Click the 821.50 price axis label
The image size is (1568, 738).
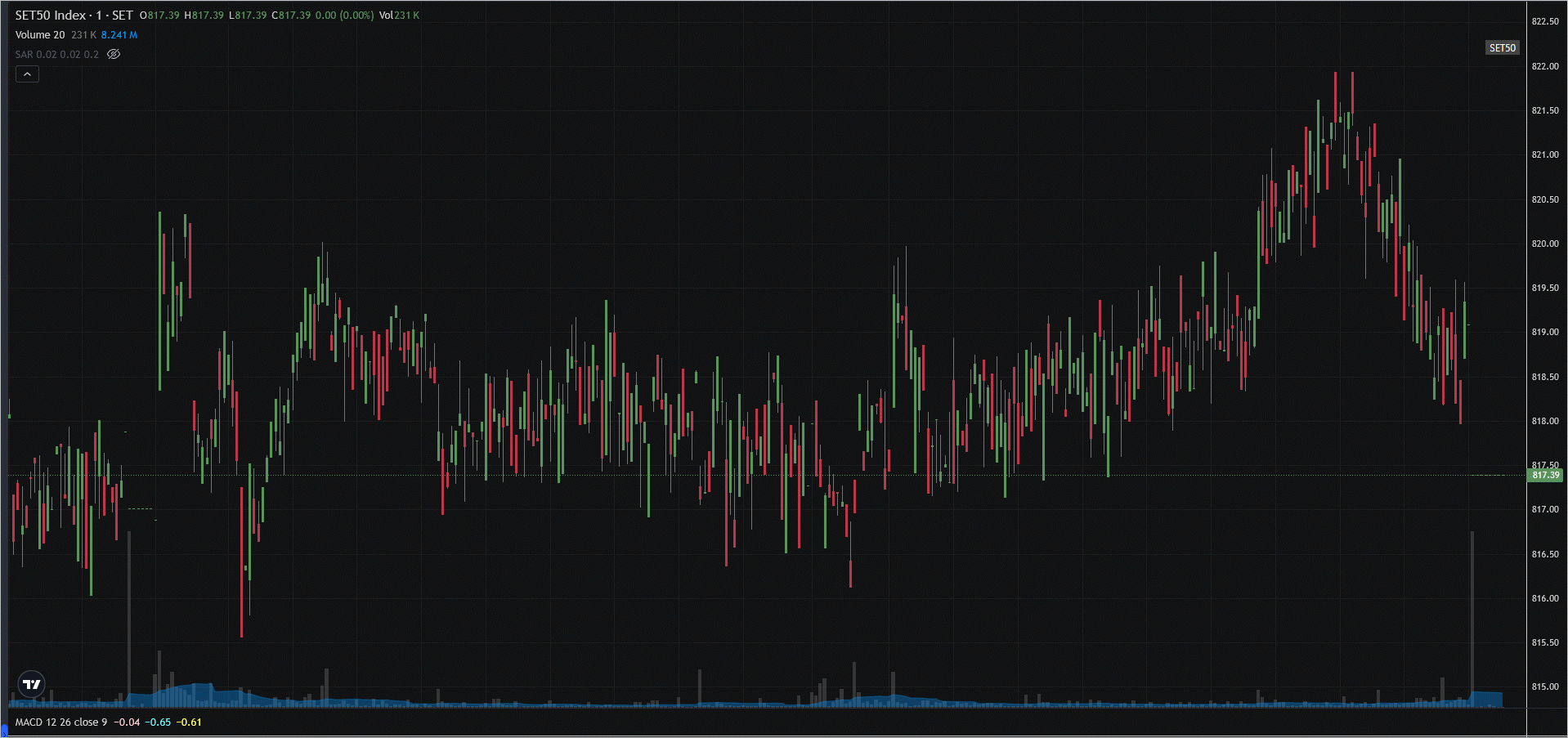coord(1545,110)
